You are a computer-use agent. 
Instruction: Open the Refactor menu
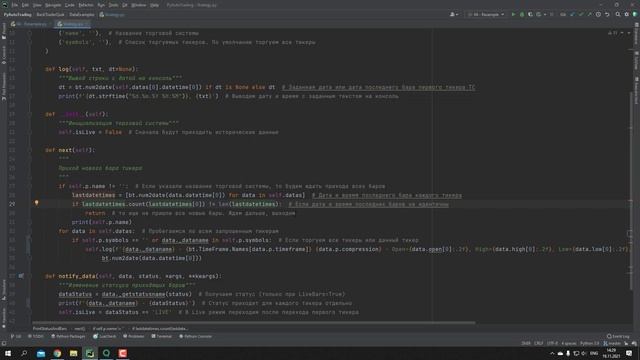coord(86,5)
